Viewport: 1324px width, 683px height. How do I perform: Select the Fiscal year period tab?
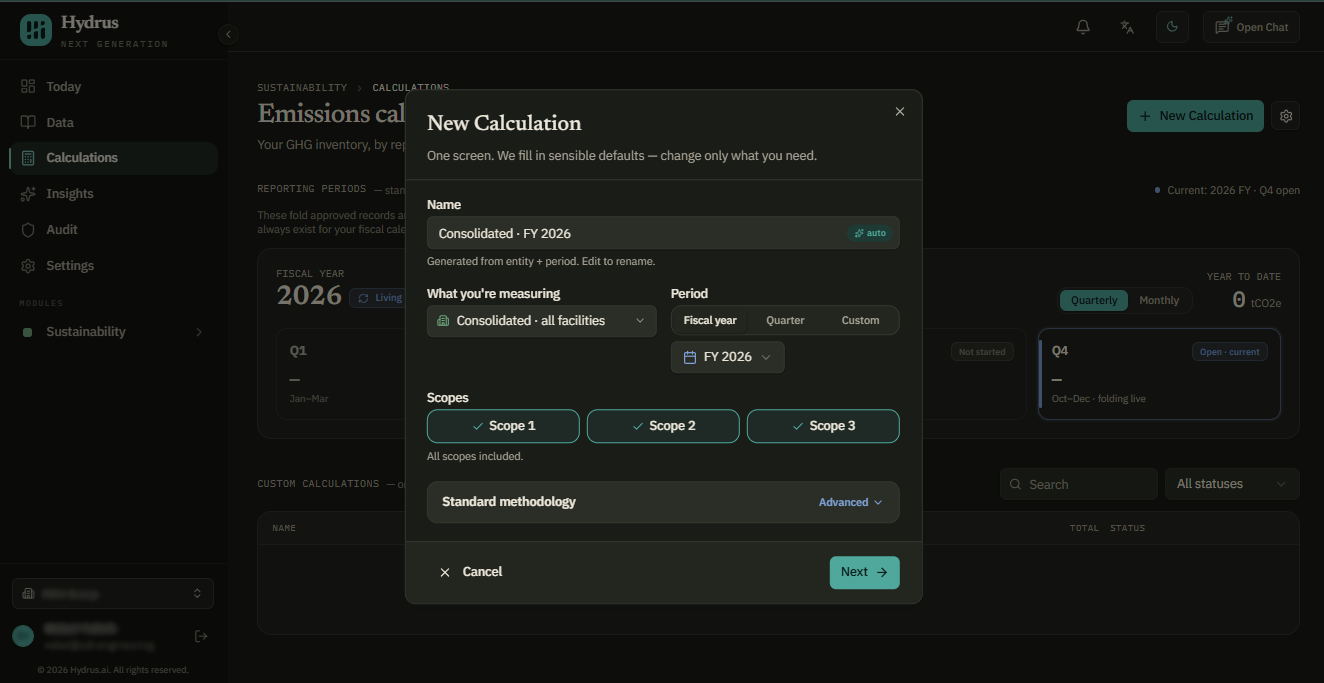(710, 321)
